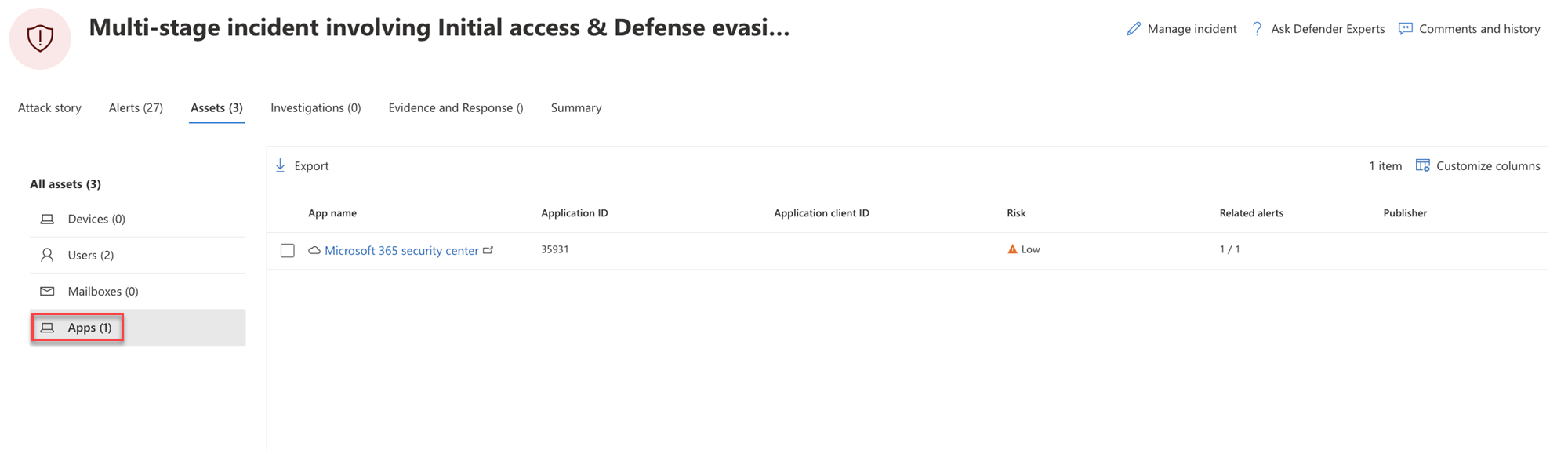Open Comments and history chat icon
The height and width of the screenshot is (450, 1568).
[1406, 29]
